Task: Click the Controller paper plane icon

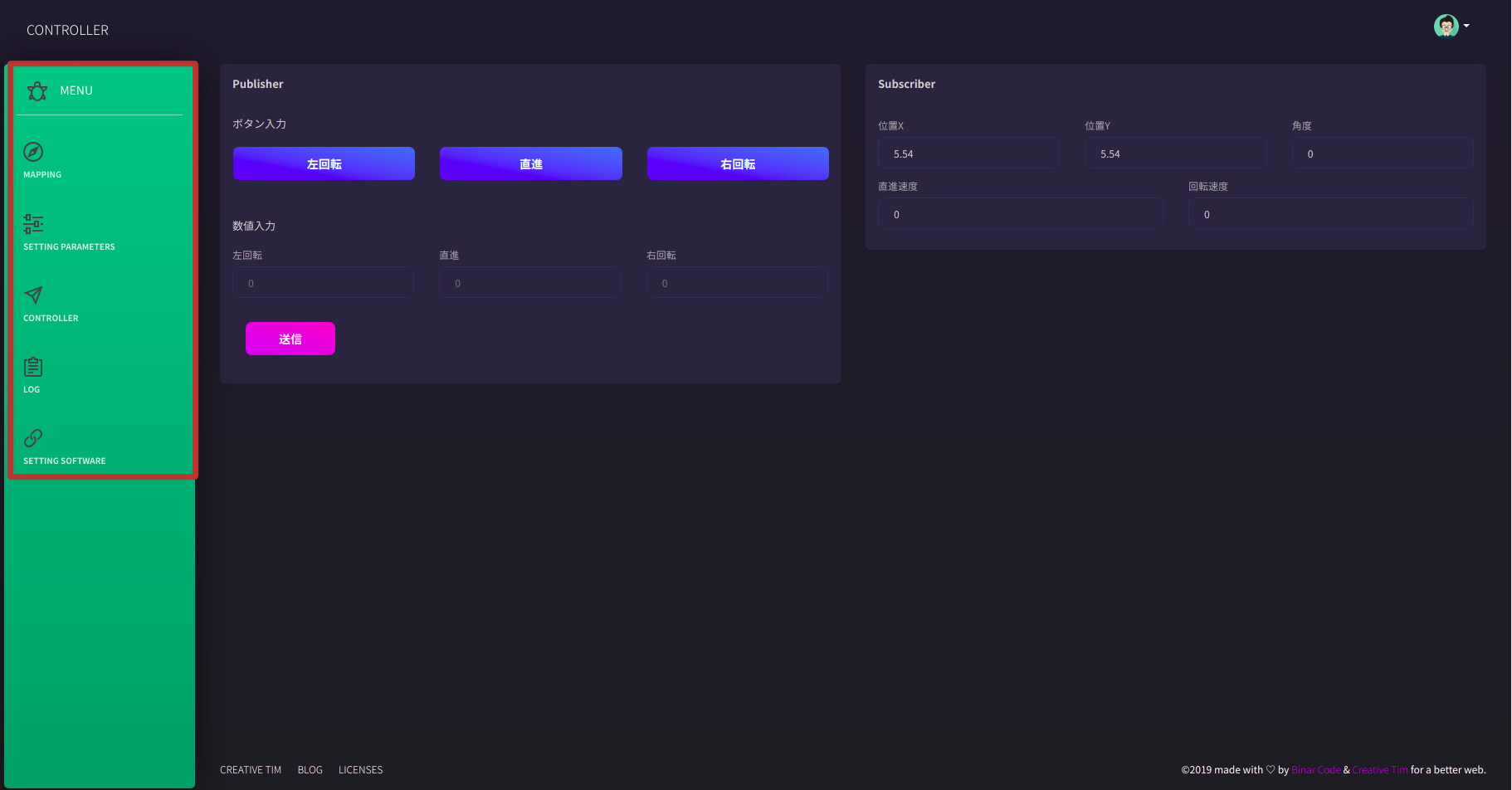Action: (33, 295)
